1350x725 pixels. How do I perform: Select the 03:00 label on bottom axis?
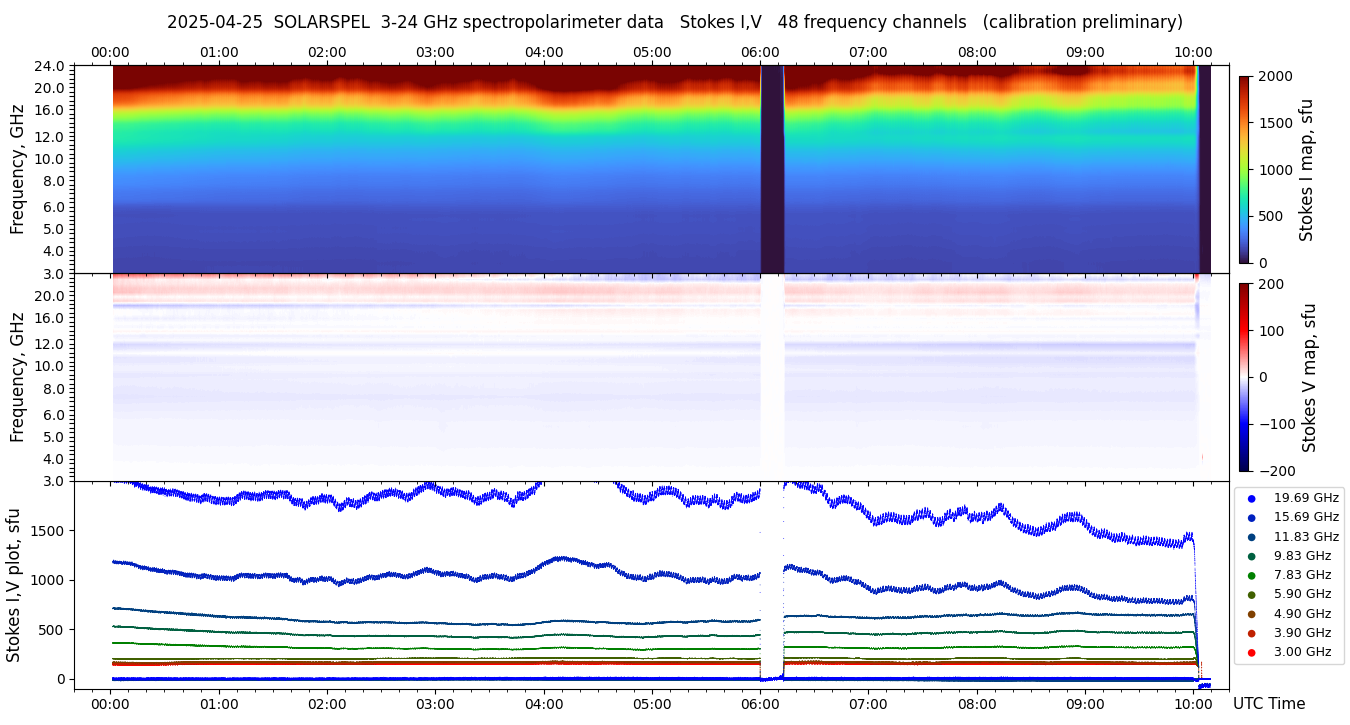tap(435, 704)
